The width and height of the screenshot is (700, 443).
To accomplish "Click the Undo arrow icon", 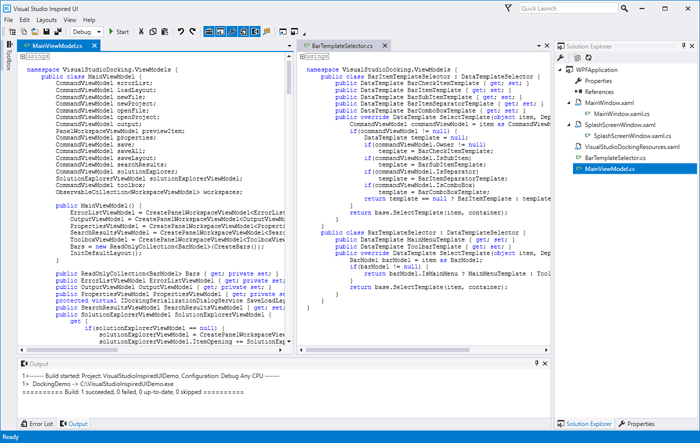I will (181, 32).
